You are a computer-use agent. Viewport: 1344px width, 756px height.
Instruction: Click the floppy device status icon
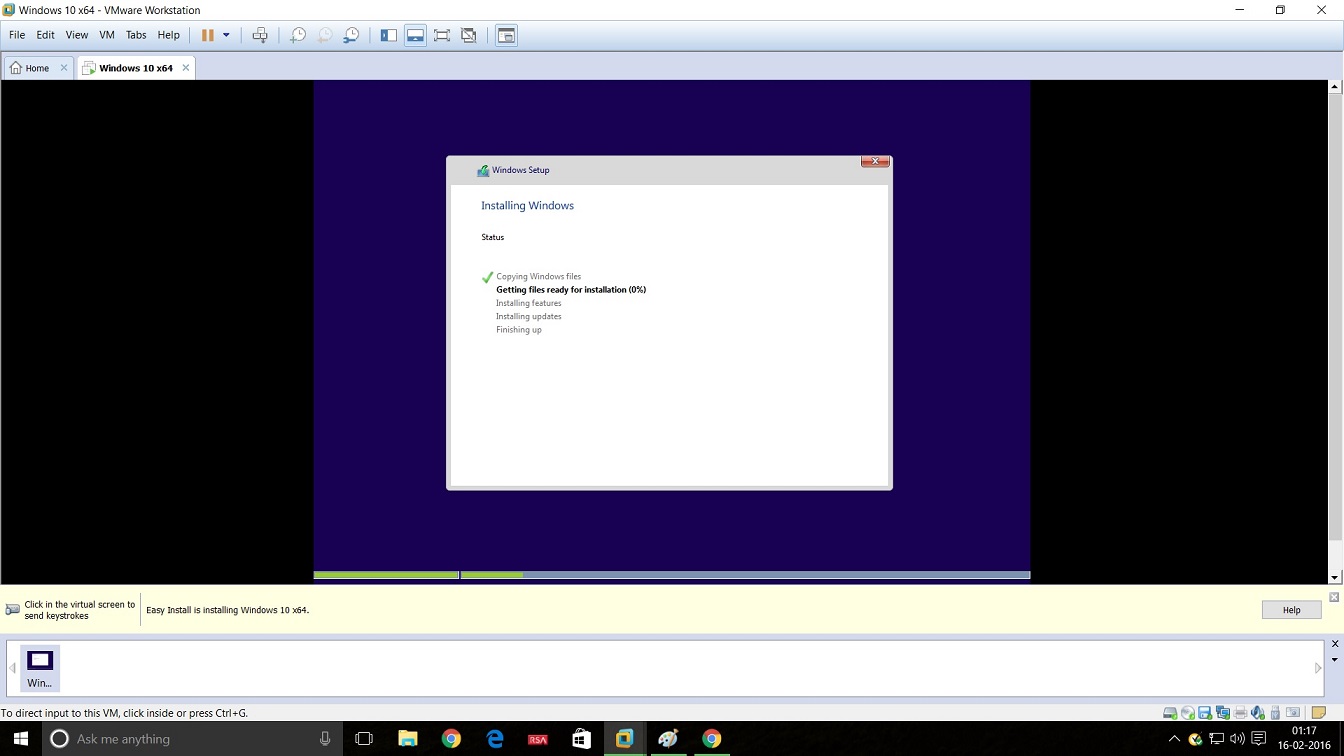1205,713
